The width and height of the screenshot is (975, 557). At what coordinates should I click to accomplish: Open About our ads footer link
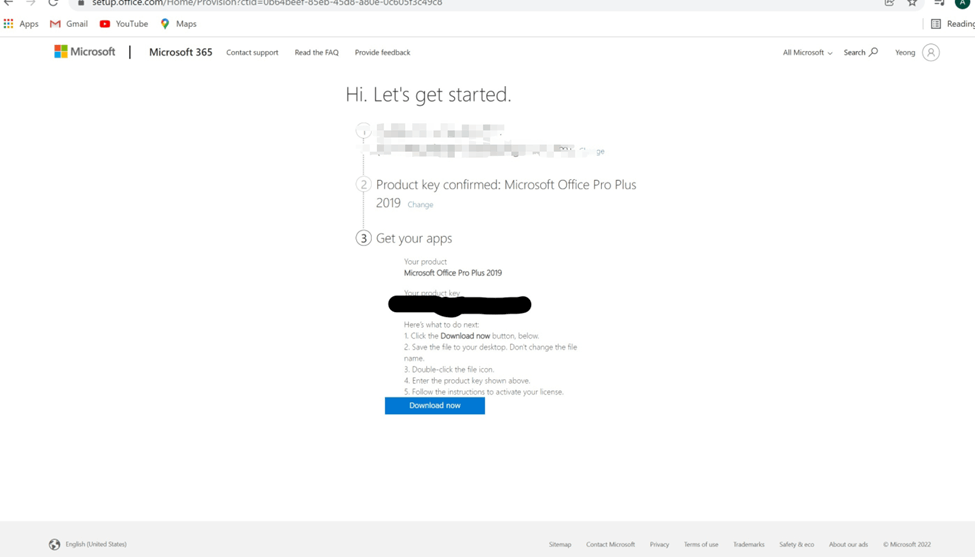pos(848,545)
